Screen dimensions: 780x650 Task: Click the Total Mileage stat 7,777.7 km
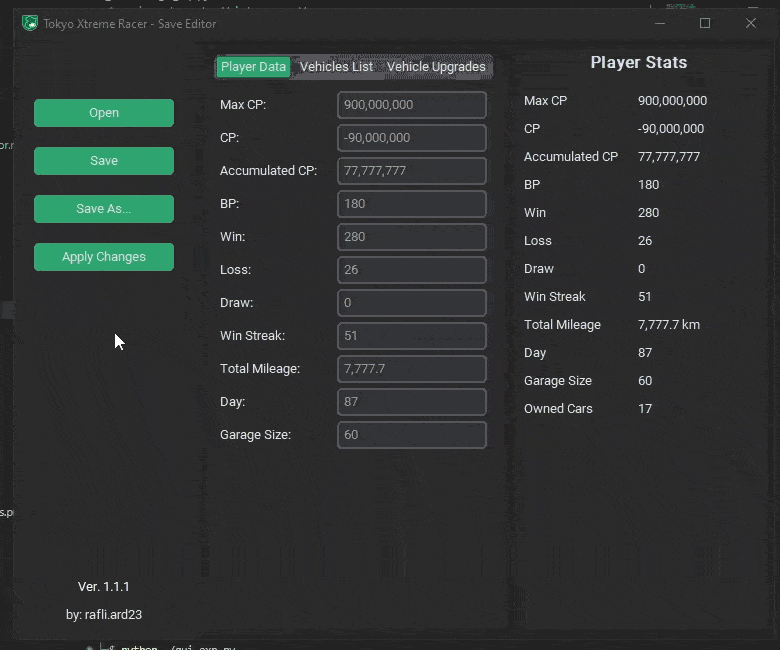(x=669, y=325)
